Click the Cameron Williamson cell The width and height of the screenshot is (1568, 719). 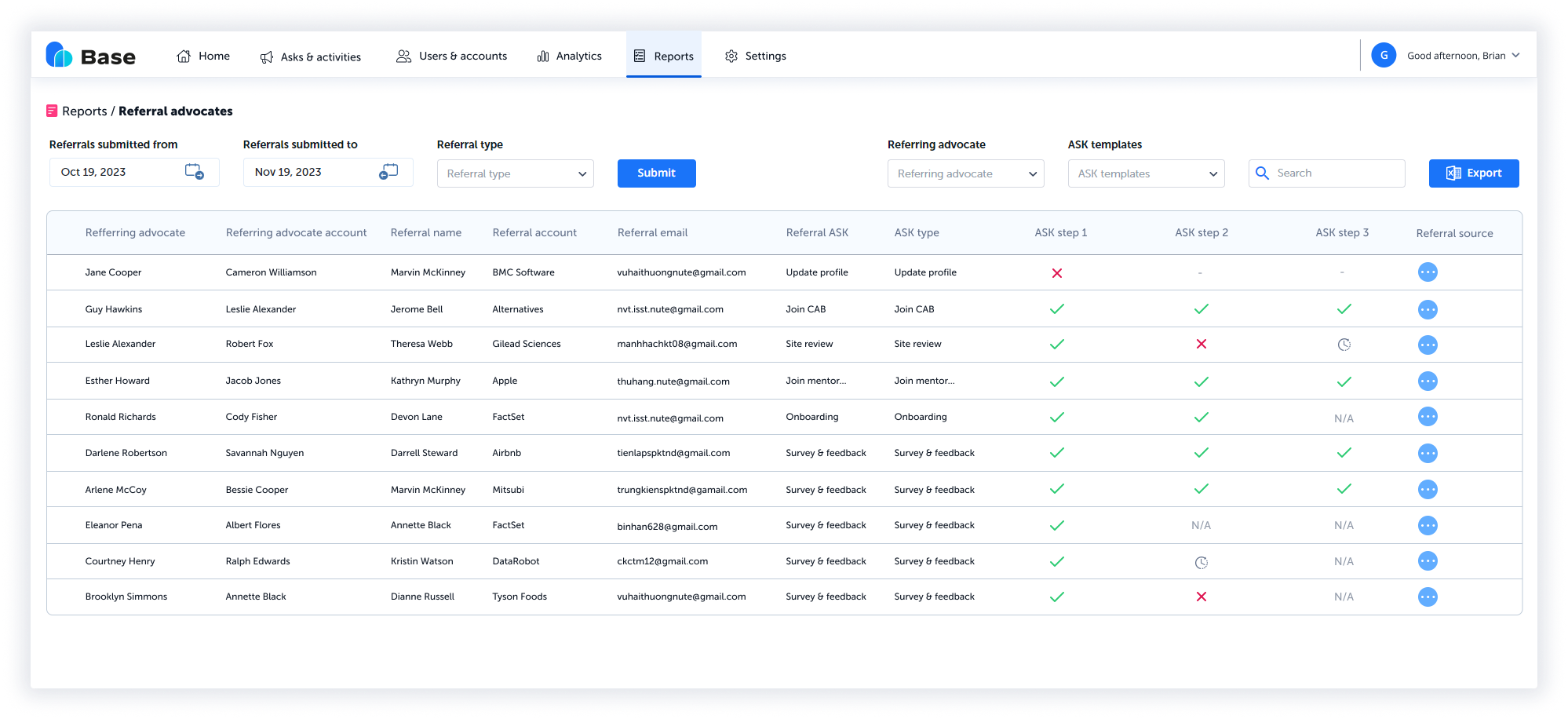pos(271,272)
